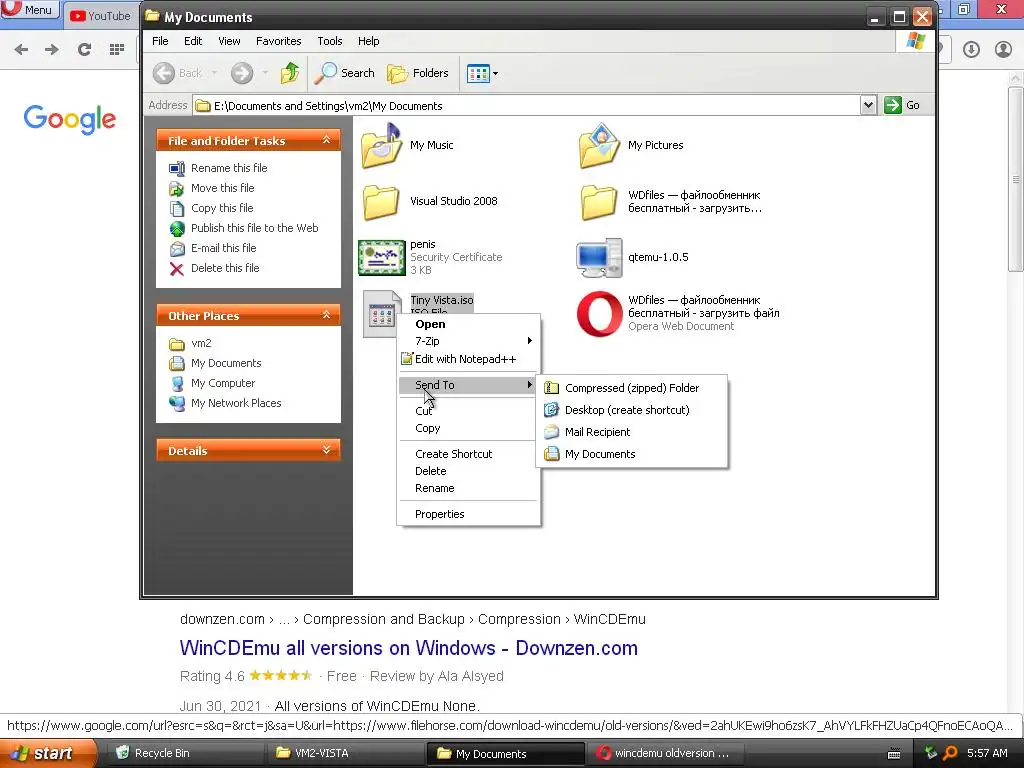Screen dimensions: 1024x768
Task: Select the Opera Web Document icon
Action: pyautogui.click(x=600, y=314)
